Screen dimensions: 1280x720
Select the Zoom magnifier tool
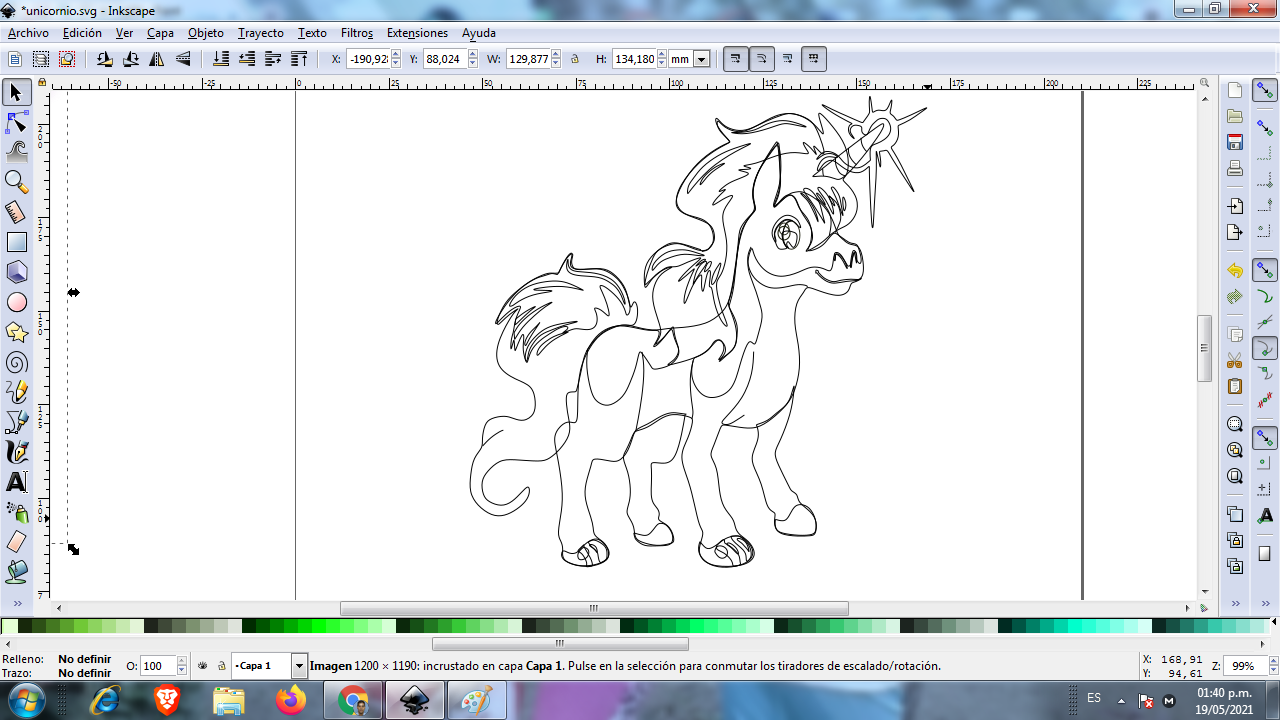click(16, 182)
